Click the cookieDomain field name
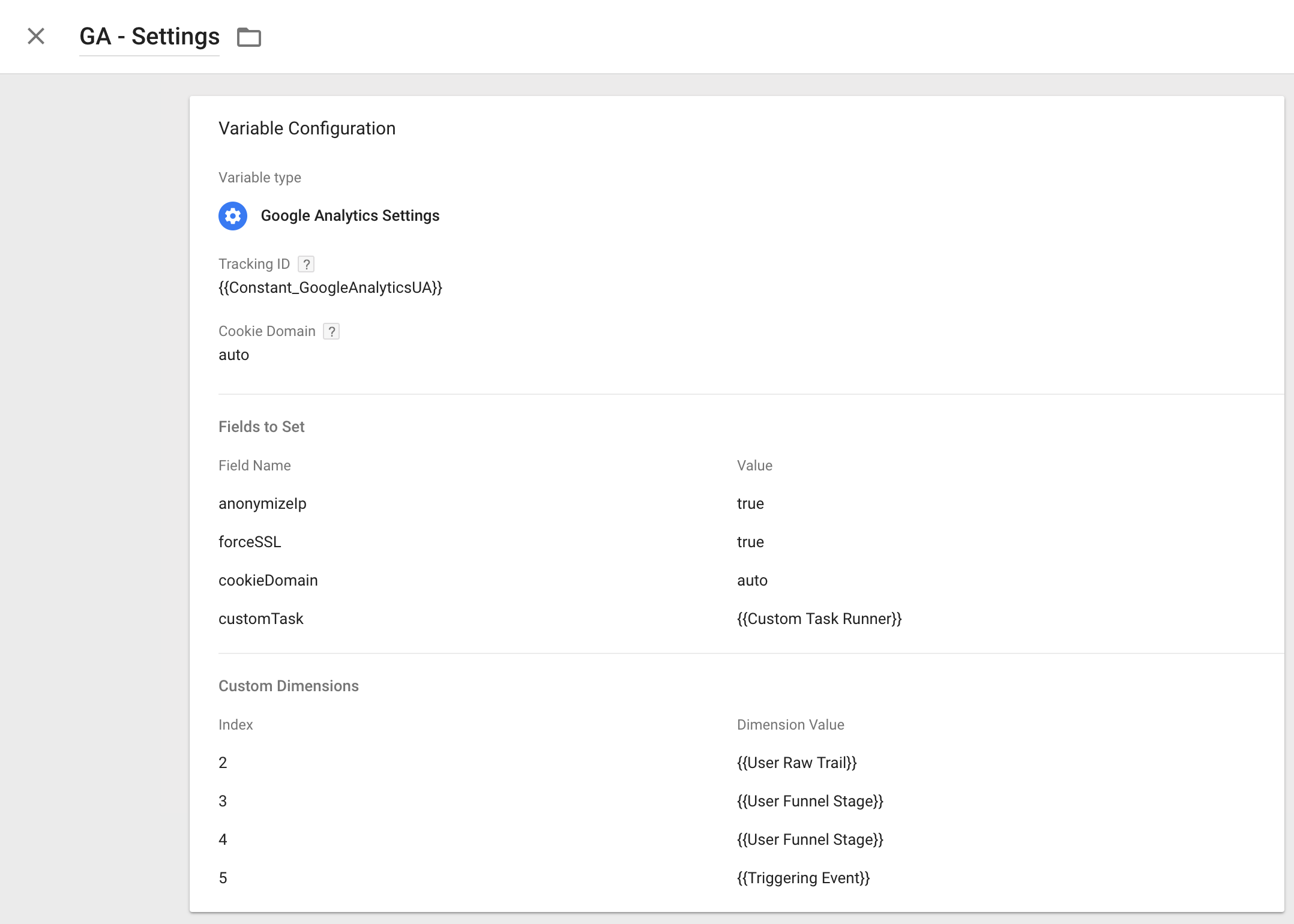The width and height of the screenshot is (1294, 924). 268,581
